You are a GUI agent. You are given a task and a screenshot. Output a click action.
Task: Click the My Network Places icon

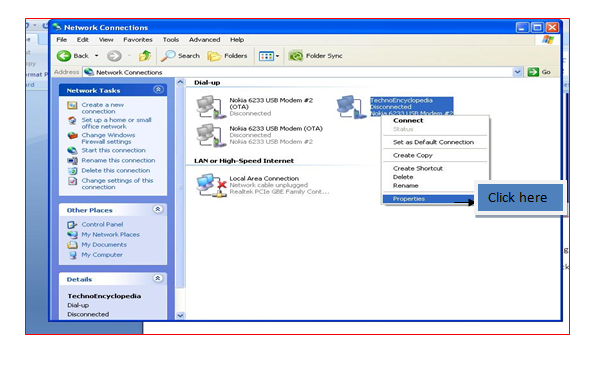(x=72, y=235)
